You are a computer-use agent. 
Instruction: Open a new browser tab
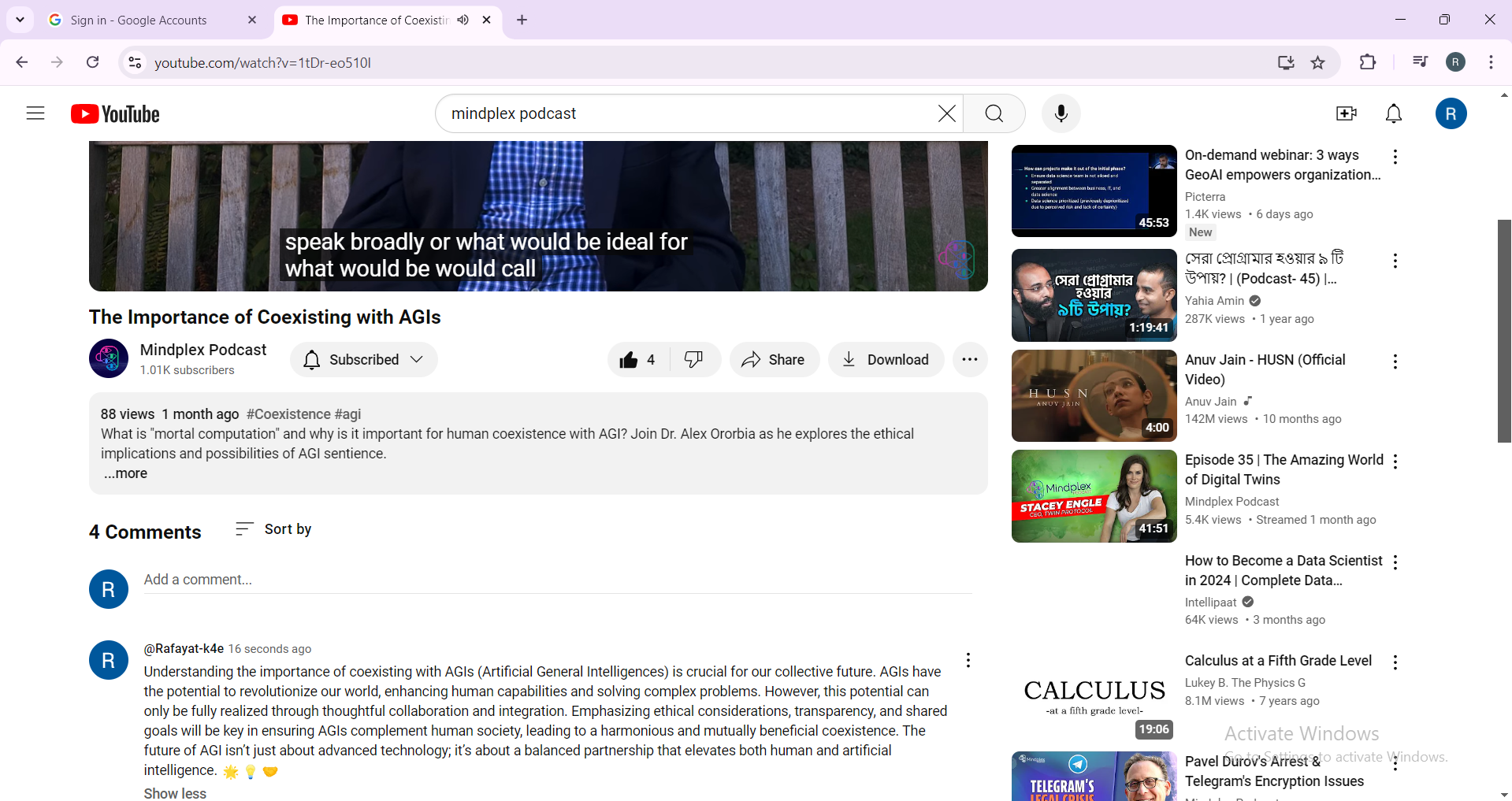(522, 20)
